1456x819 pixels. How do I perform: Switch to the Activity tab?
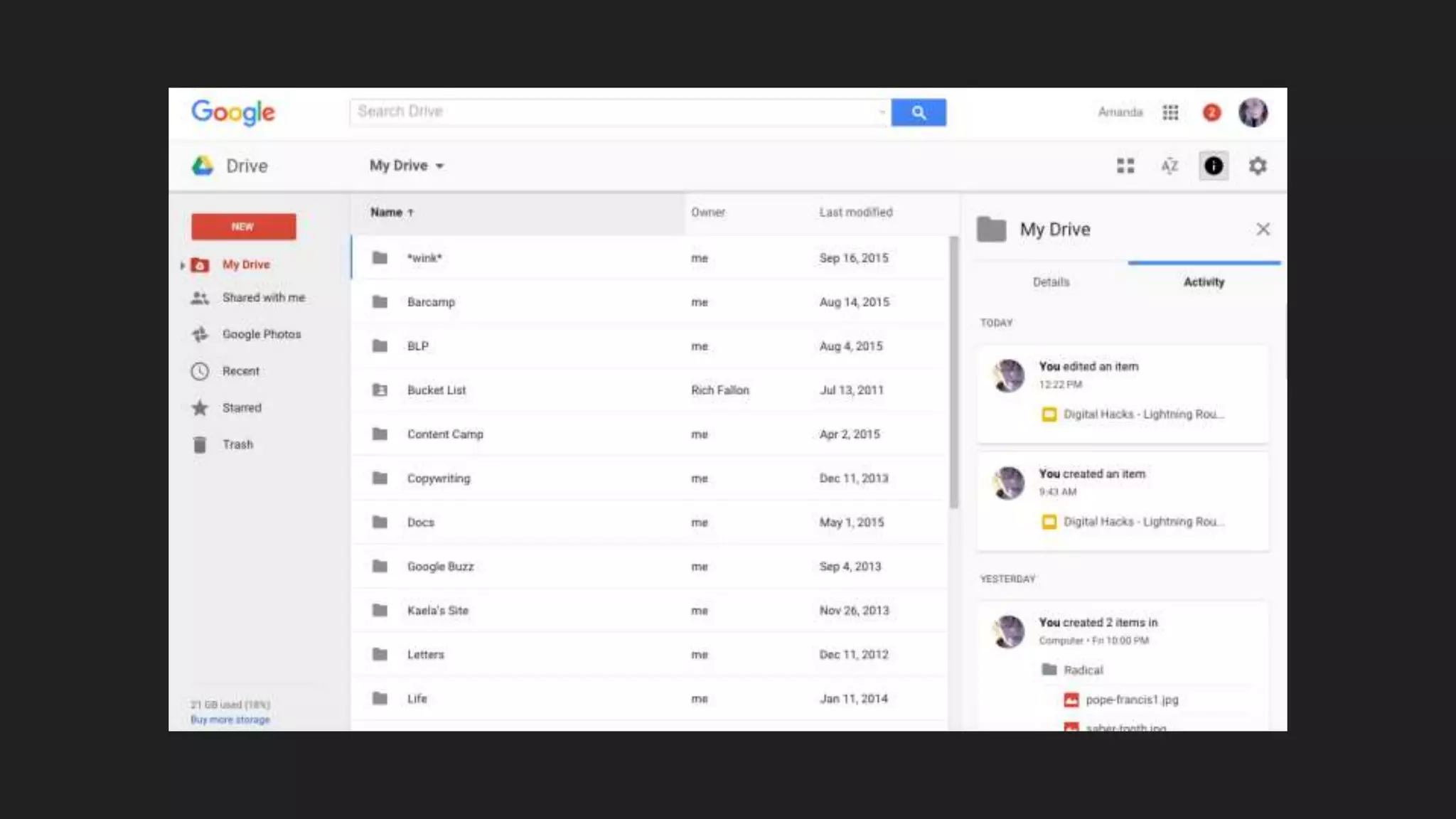pyautogui.click(x=1204, y=282)
